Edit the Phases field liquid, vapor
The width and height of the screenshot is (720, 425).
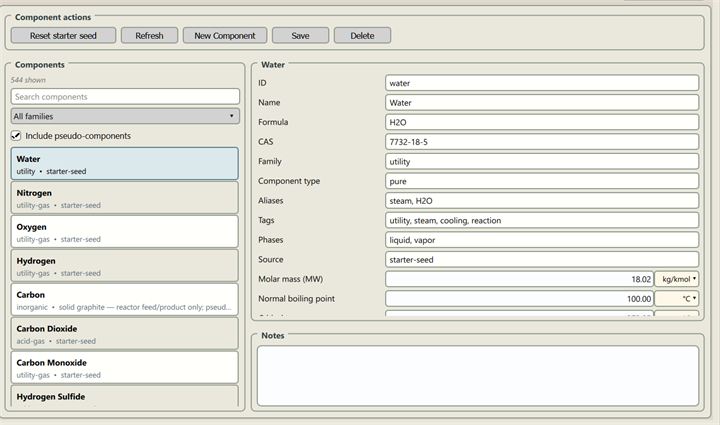pos(542,240)
